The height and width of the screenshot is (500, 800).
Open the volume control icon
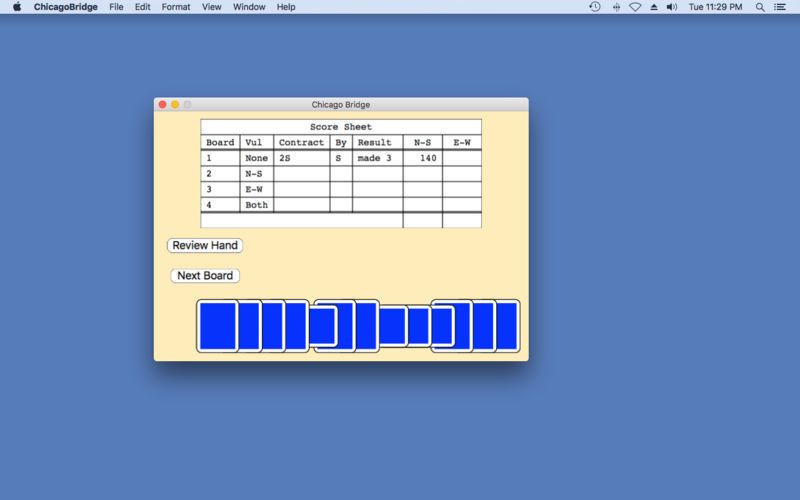click(x=671, y=7)
